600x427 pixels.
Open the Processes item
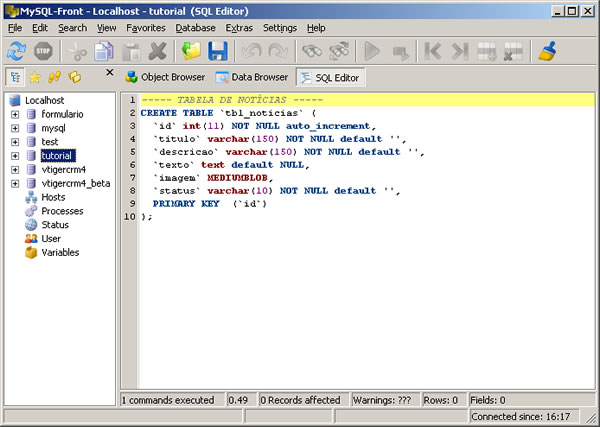[62, 211]
